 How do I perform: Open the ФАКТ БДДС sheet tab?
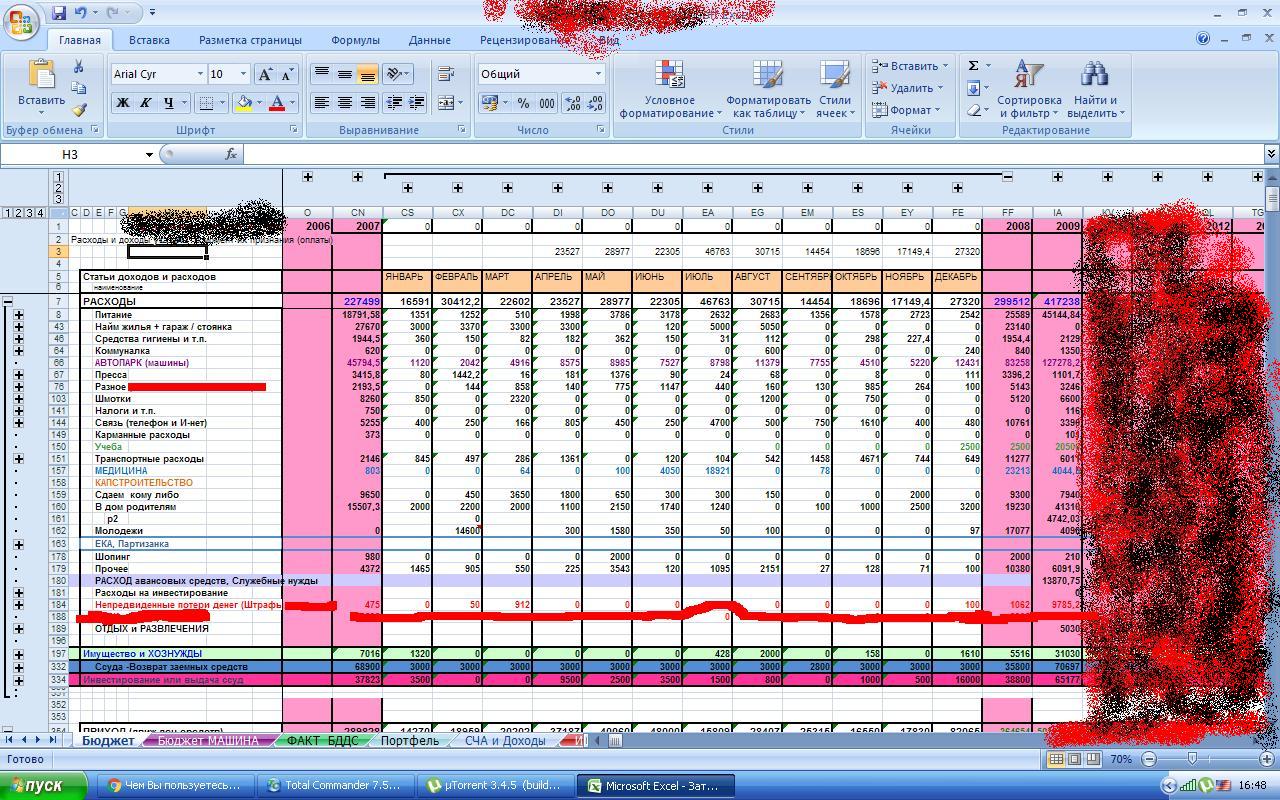(321, 741)
